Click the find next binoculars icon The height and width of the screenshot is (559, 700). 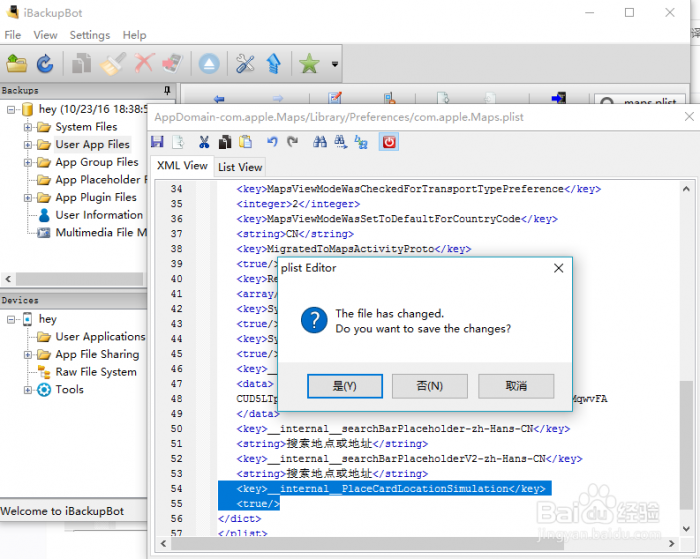[x=341, y=142]
